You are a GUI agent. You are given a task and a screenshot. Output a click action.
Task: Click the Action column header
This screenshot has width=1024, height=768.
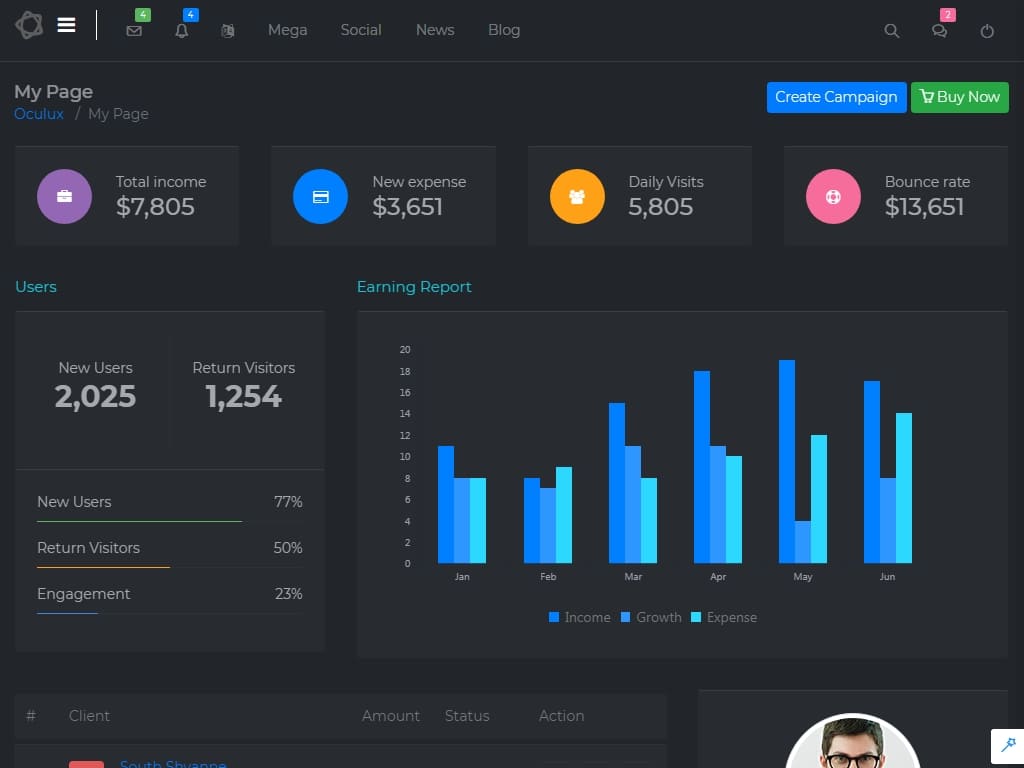tap(561, 716)
